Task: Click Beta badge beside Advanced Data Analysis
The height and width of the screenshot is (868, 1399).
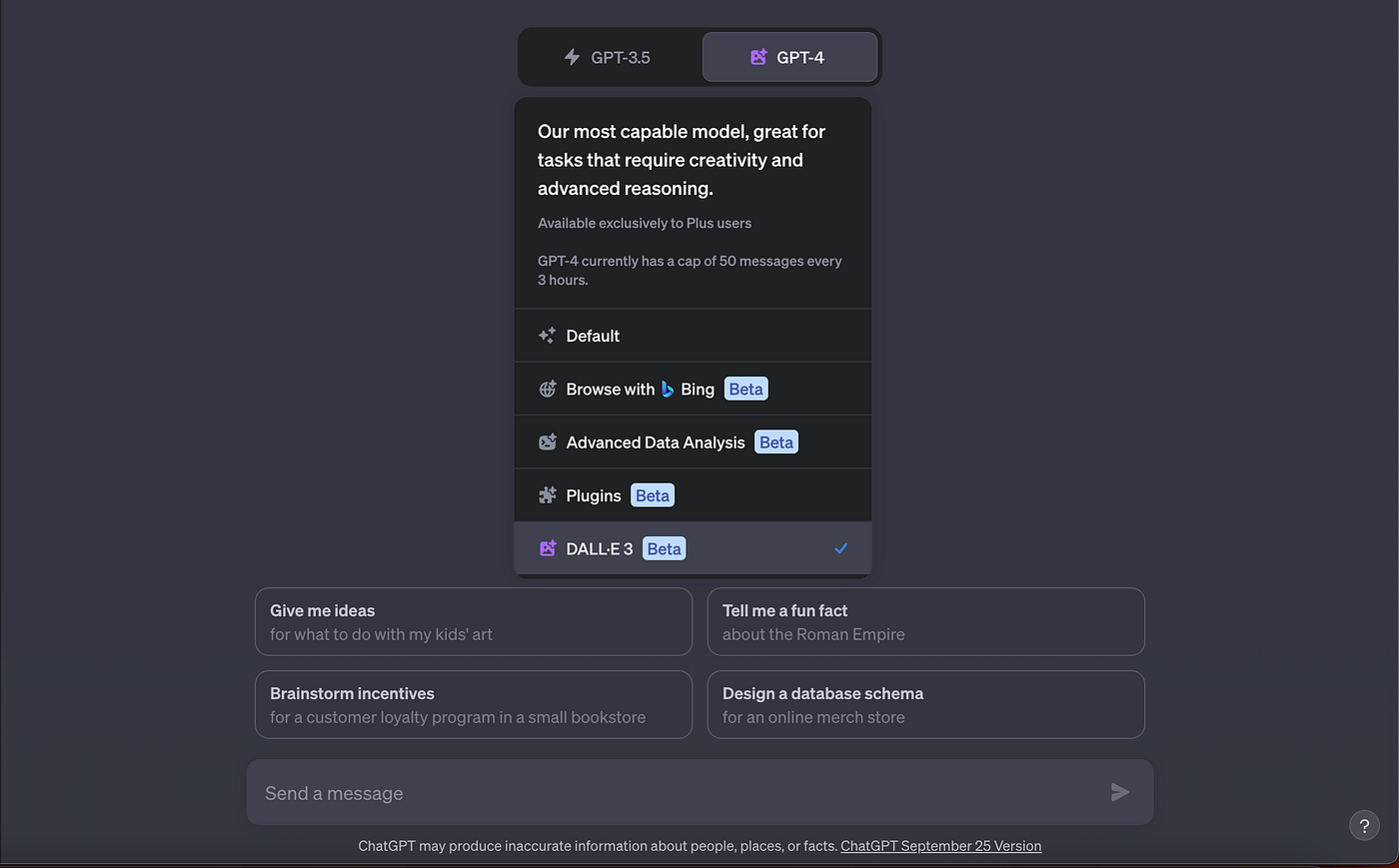Action: pos(776,442)
